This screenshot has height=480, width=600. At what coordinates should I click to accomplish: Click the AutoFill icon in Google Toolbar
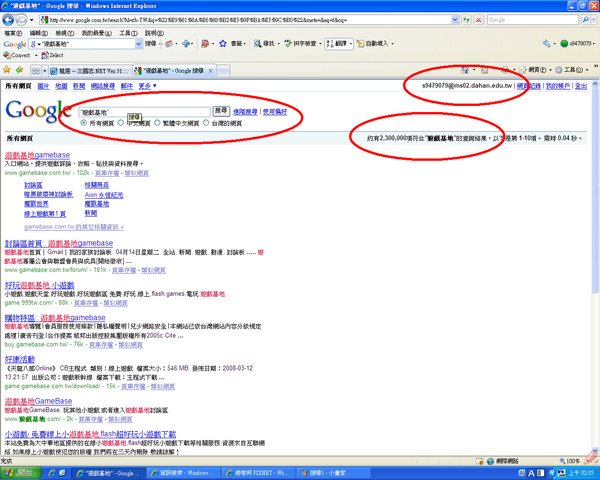[360, 44]
